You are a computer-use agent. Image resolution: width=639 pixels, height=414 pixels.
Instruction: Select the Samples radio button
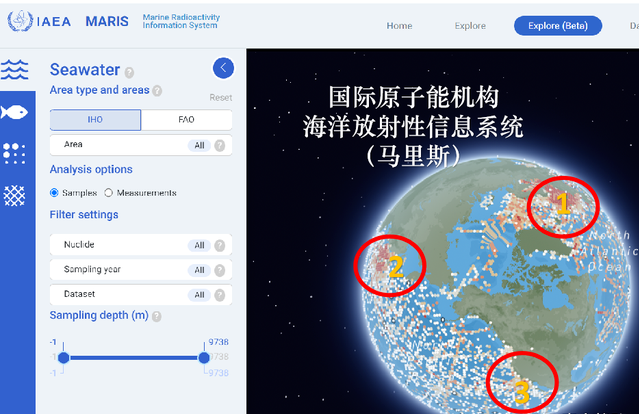click(x=54, y=193)
